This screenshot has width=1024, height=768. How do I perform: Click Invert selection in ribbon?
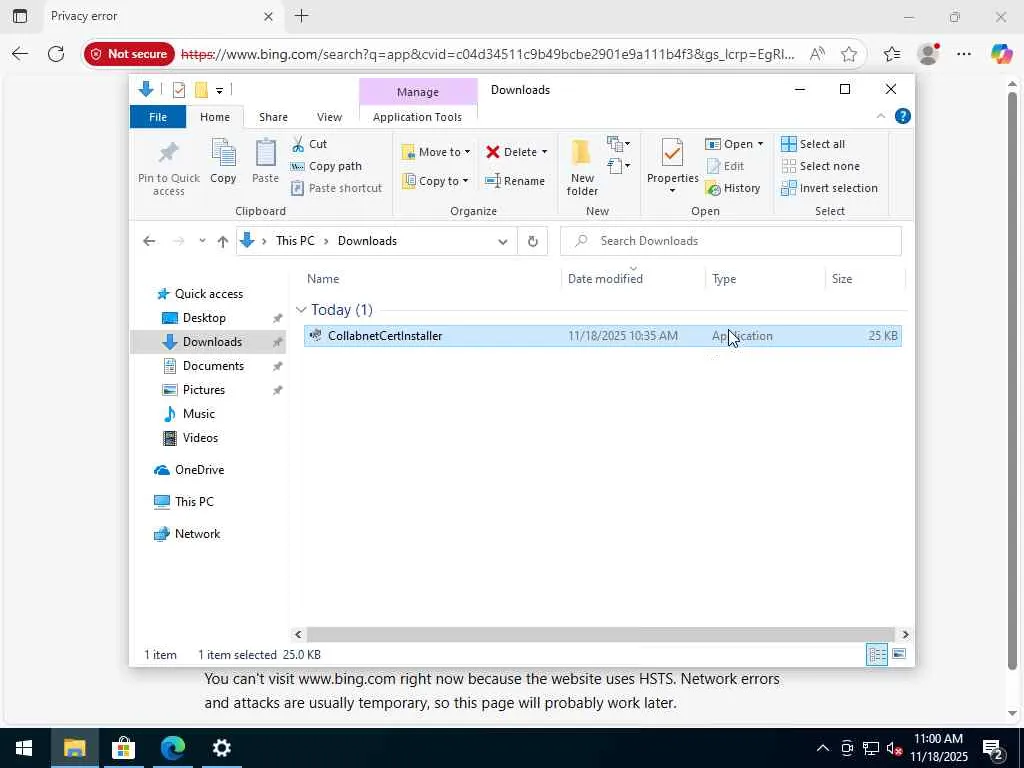(x=829, y=188)
